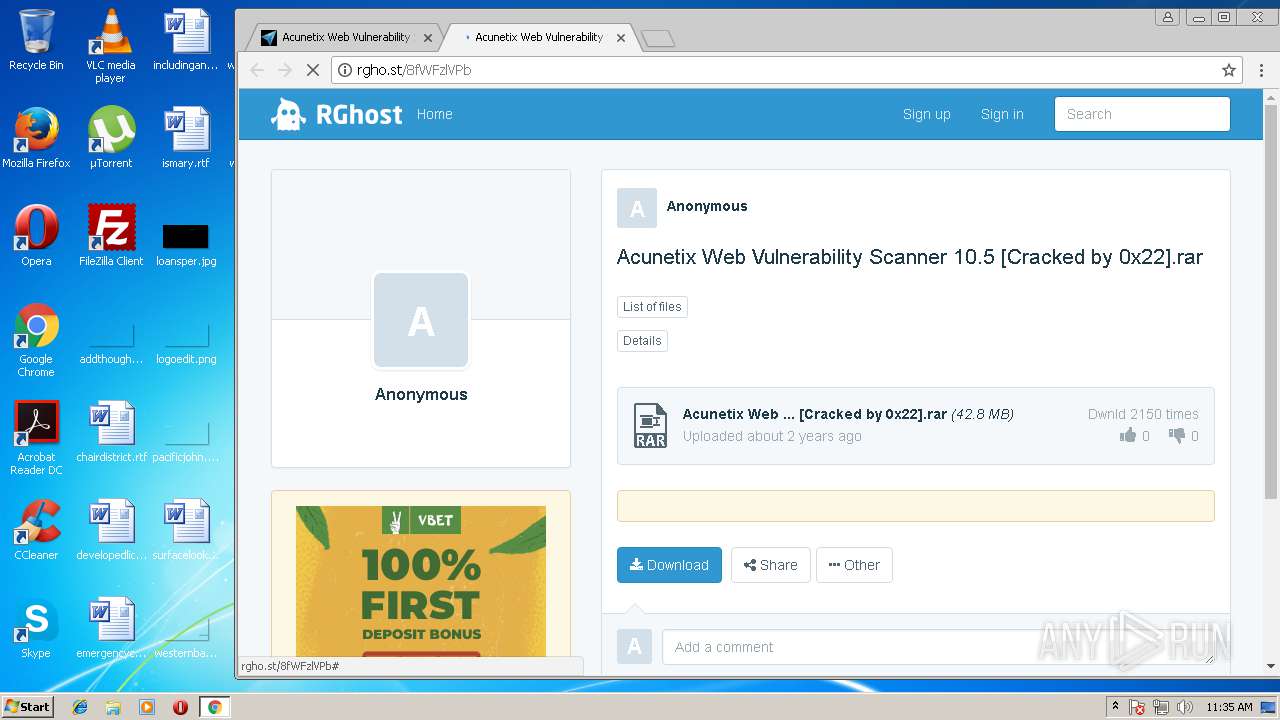Open the Opera browser shortcut
Screen dimensions: 1280x720
36,236
